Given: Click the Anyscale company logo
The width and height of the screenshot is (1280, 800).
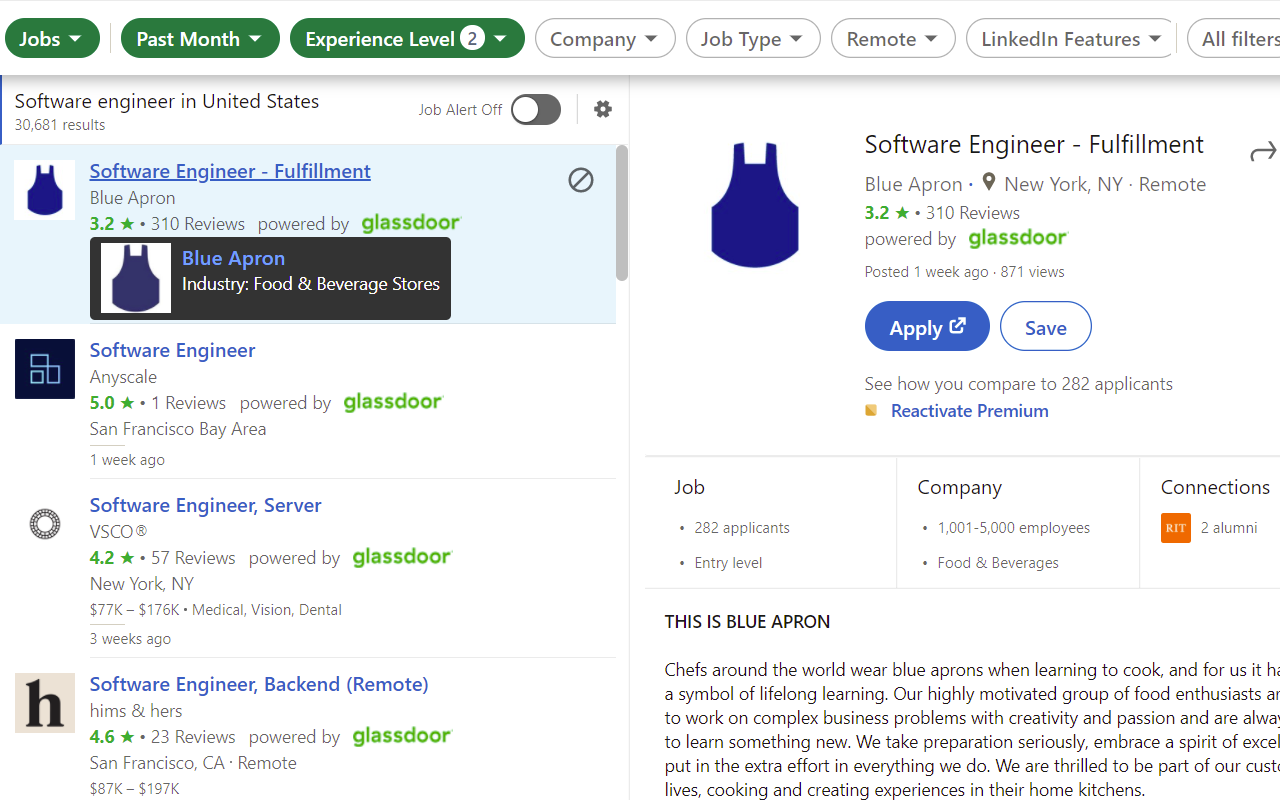Looking at the screenshot, I should pyautogui.click(x=45, y=369).
